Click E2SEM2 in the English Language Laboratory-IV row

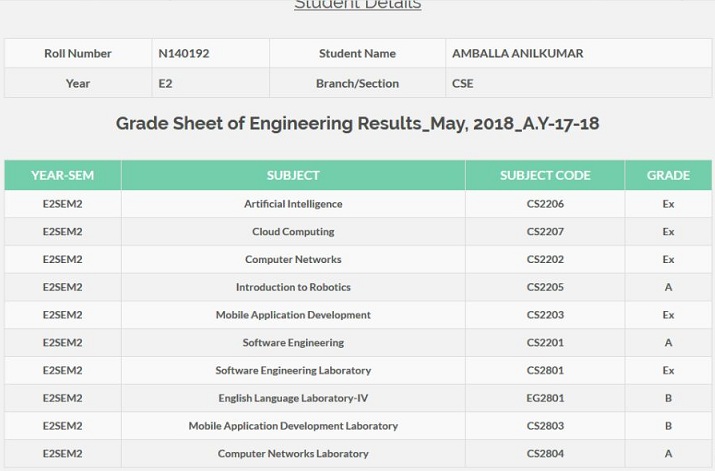coord(63,398)
